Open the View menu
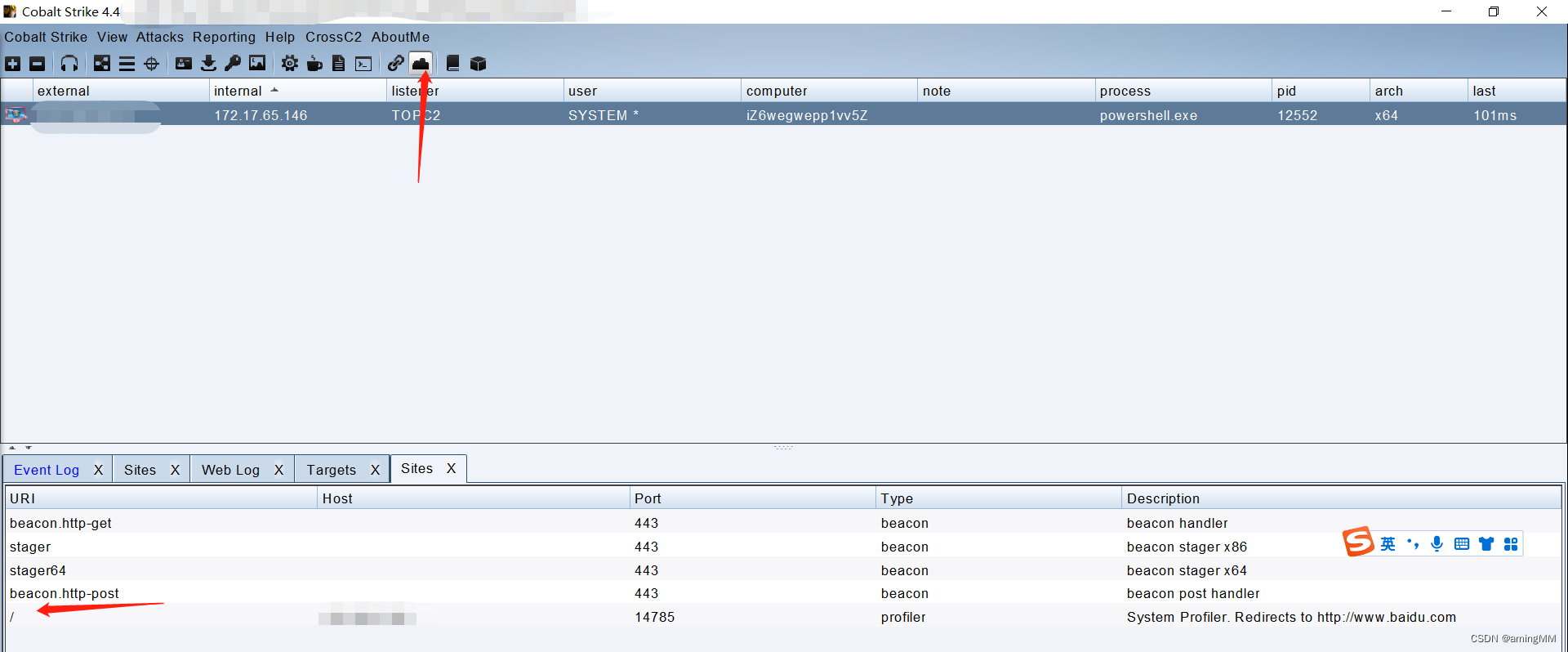This screenshot has height=652, width=1568. click(112, 37)
